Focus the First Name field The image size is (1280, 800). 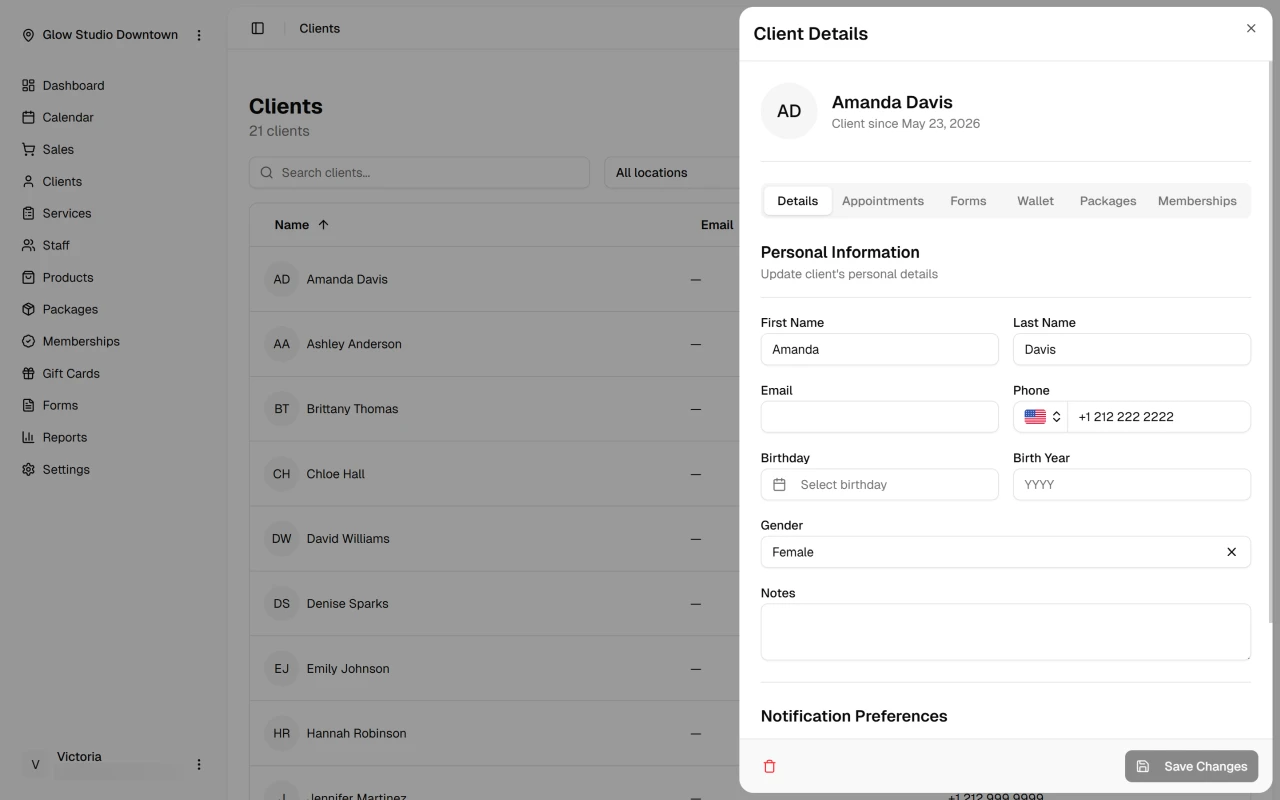[x=880, y=350]
